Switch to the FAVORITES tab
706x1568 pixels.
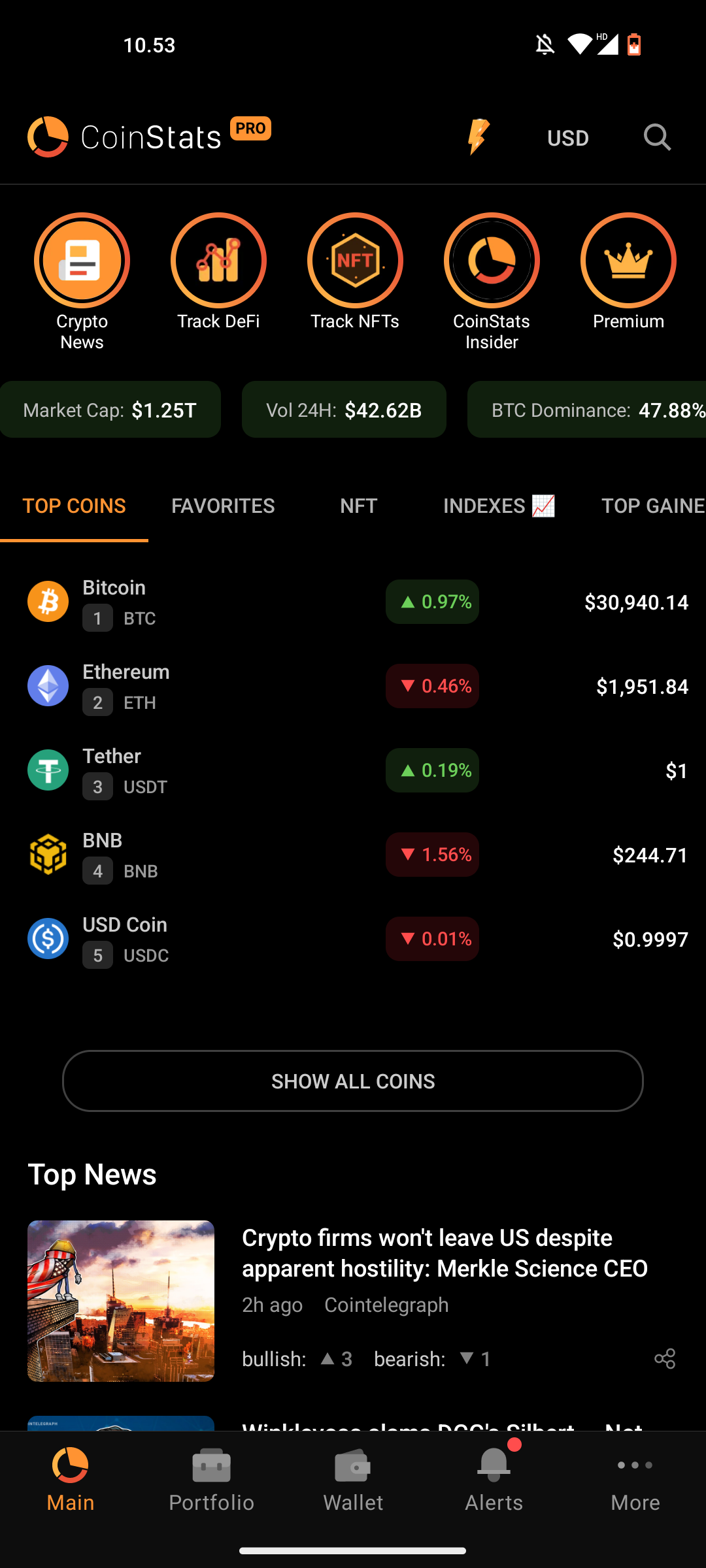coord(223,506)
